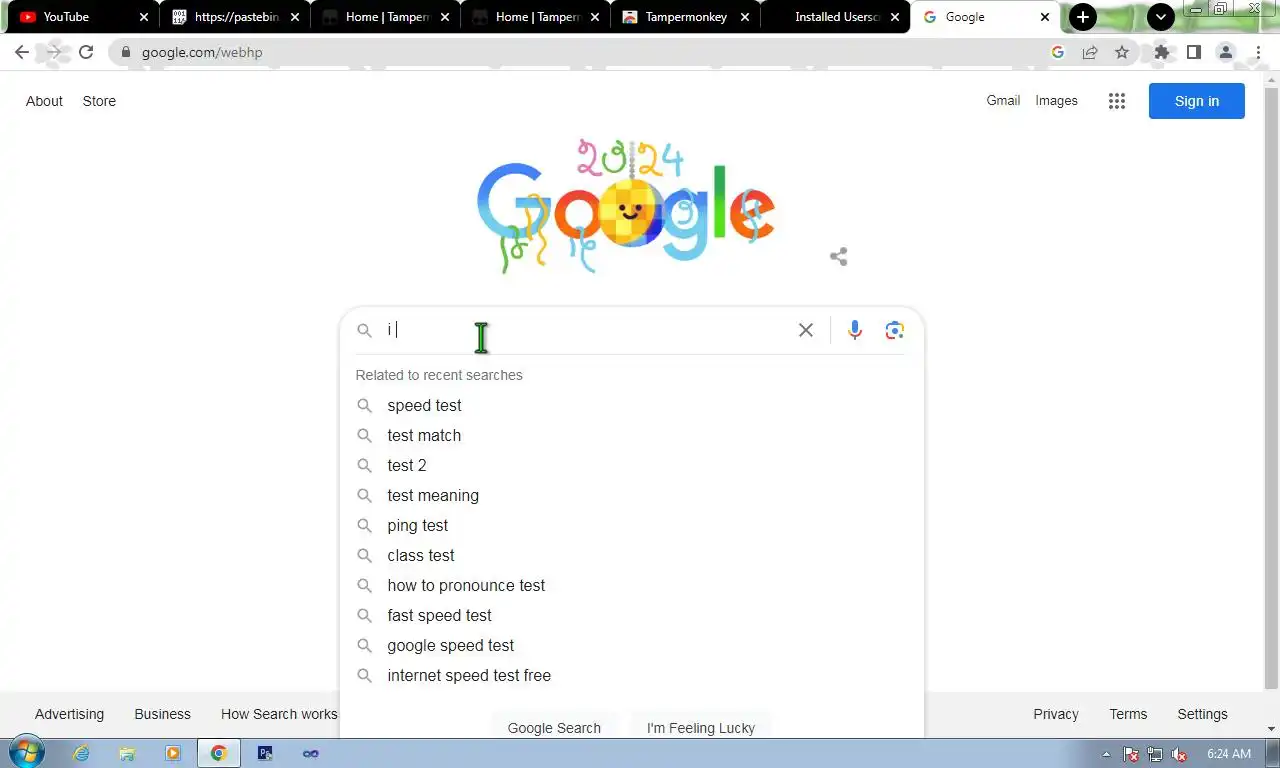Click the share icon beside the Google doodle
This screenshot has width=1280, height=768.
pyautogui.click(x=839, y=257)
